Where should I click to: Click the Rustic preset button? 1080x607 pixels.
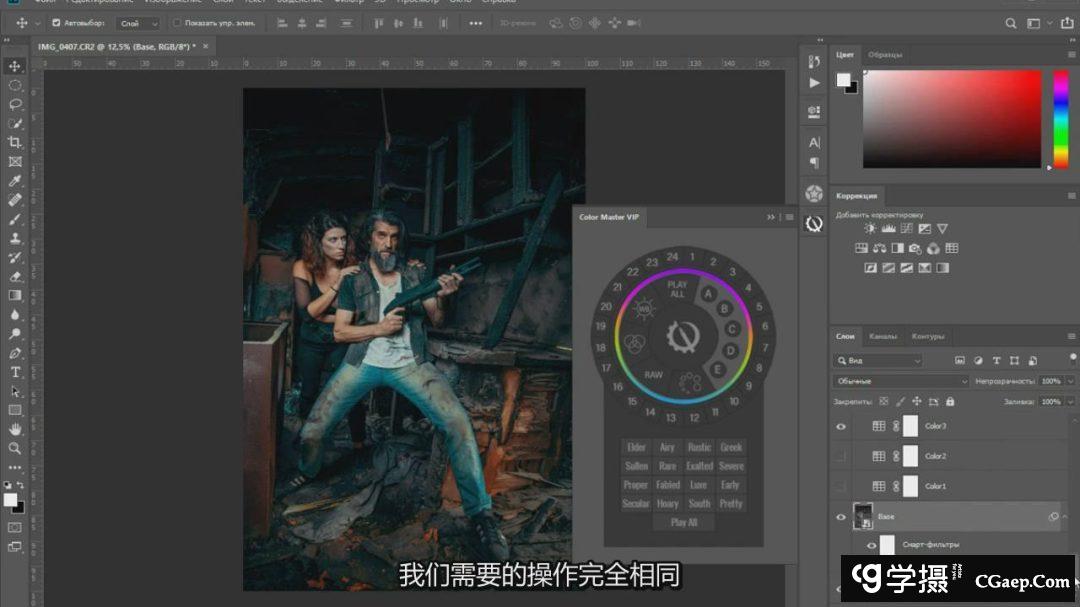699,448
